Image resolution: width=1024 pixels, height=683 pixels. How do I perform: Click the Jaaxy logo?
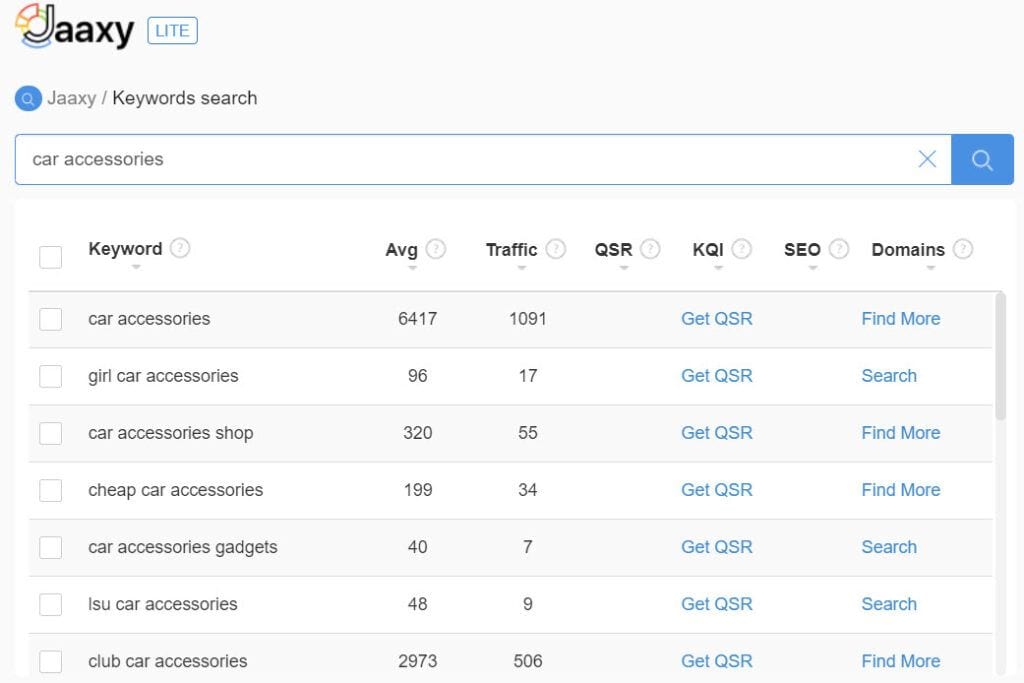76,28
